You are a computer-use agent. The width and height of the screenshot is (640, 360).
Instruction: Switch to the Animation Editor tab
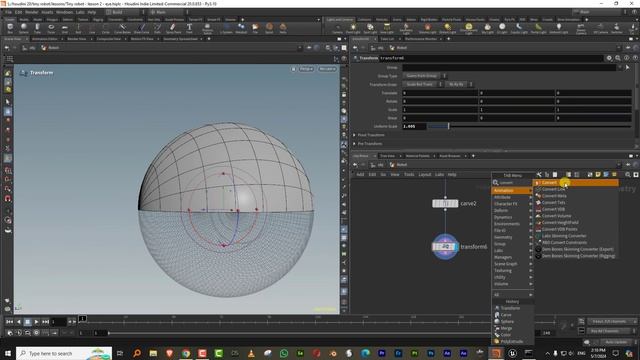[x=44, y=39]
